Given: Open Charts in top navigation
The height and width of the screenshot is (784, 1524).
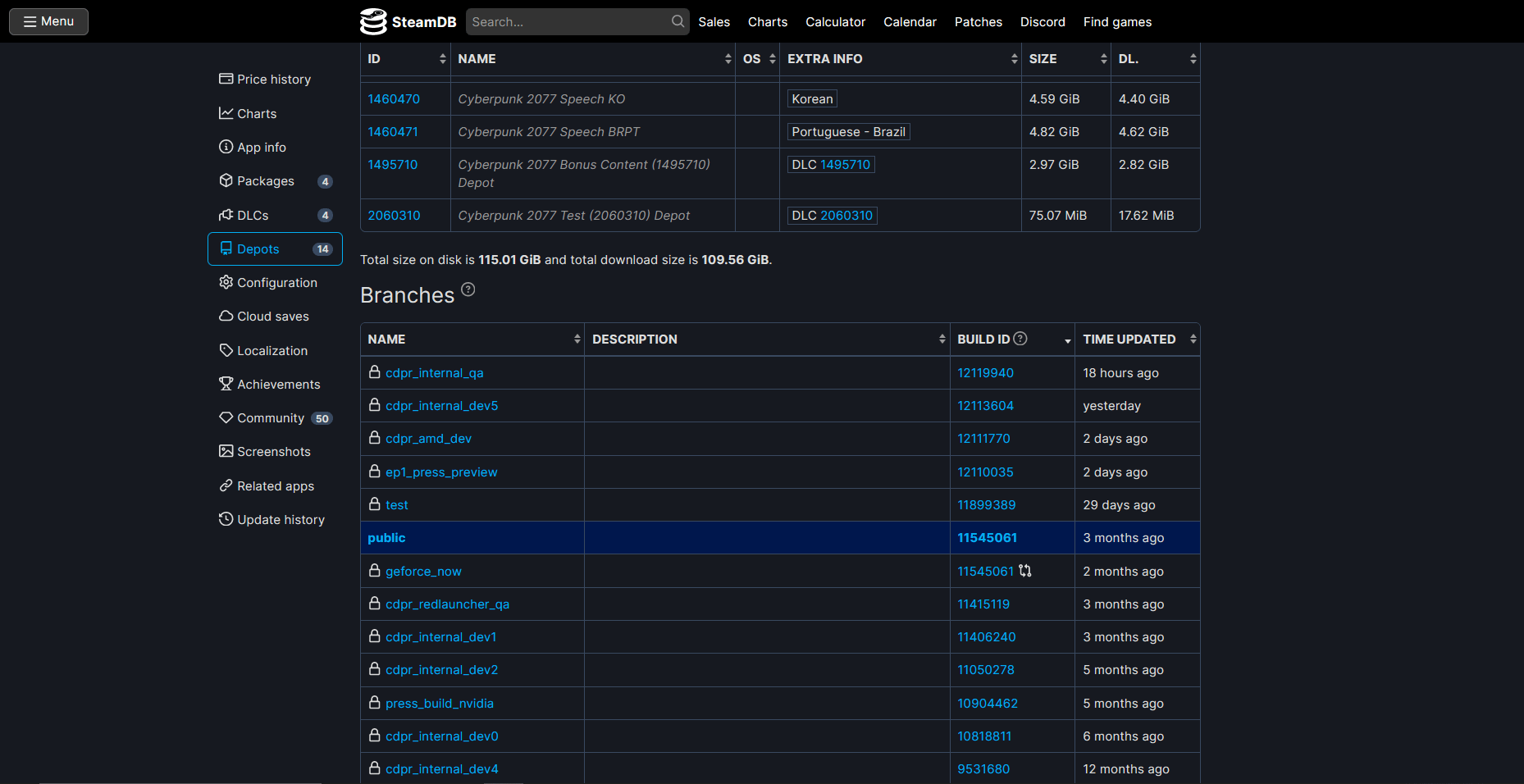Looking at the screenshot, I should (x=767, y=22).
